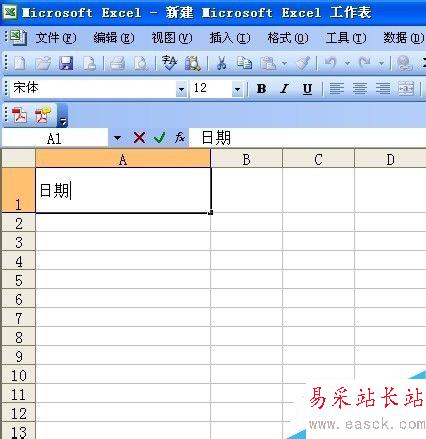Viewport: 426px width, 439px height.
Task: Select row 10 header
Action: [x=18, y=375]
